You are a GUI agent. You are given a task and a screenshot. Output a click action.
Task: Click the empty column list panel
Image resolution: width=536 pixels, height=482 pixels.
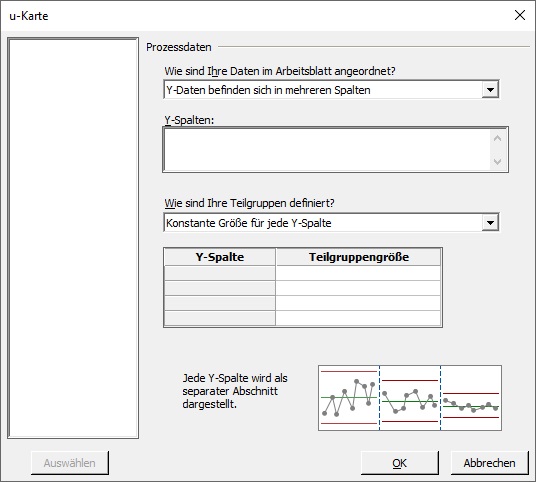point(73,238)
